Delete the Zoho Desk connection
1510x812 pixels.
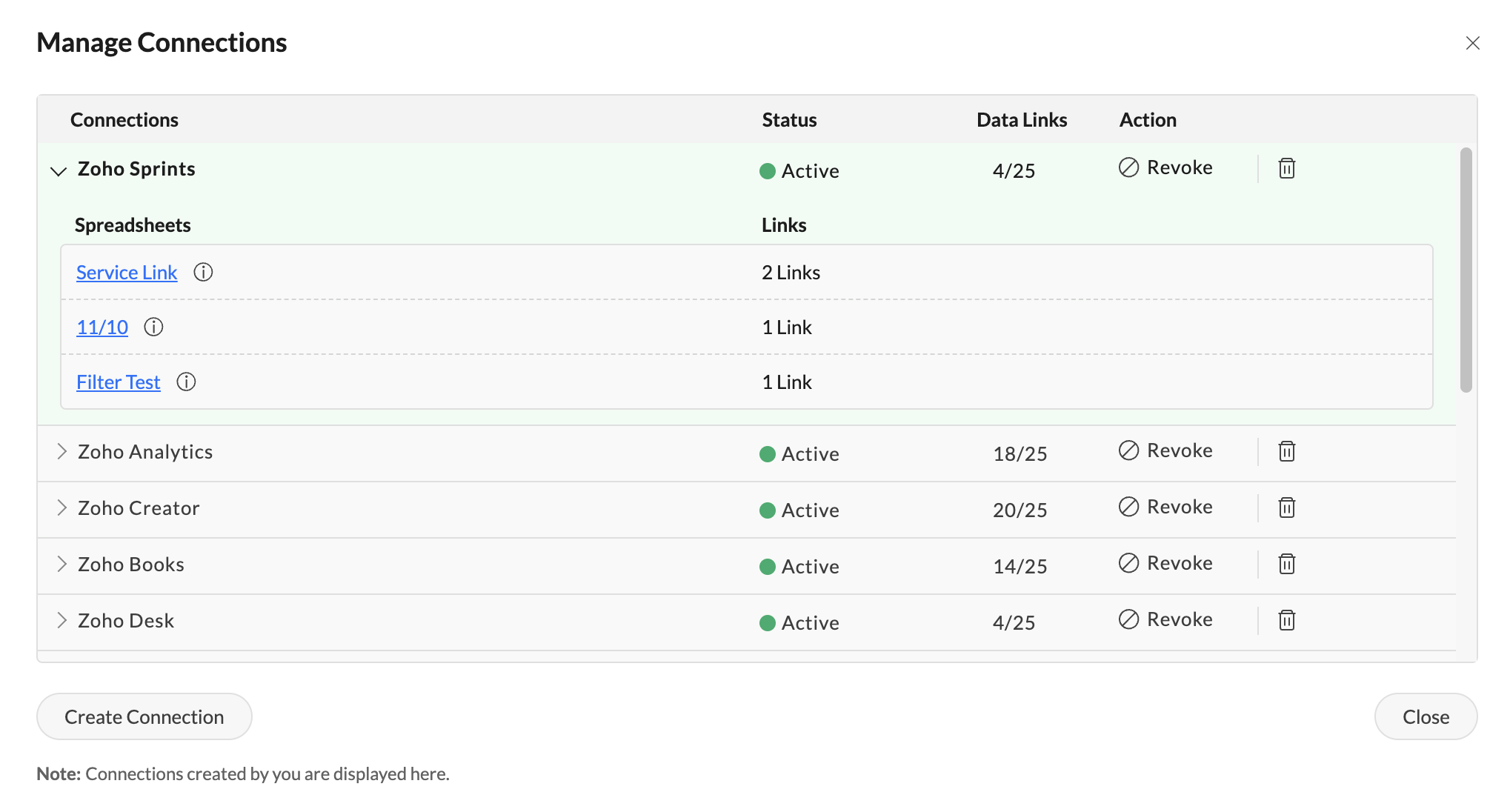[x=1286, y=621]
